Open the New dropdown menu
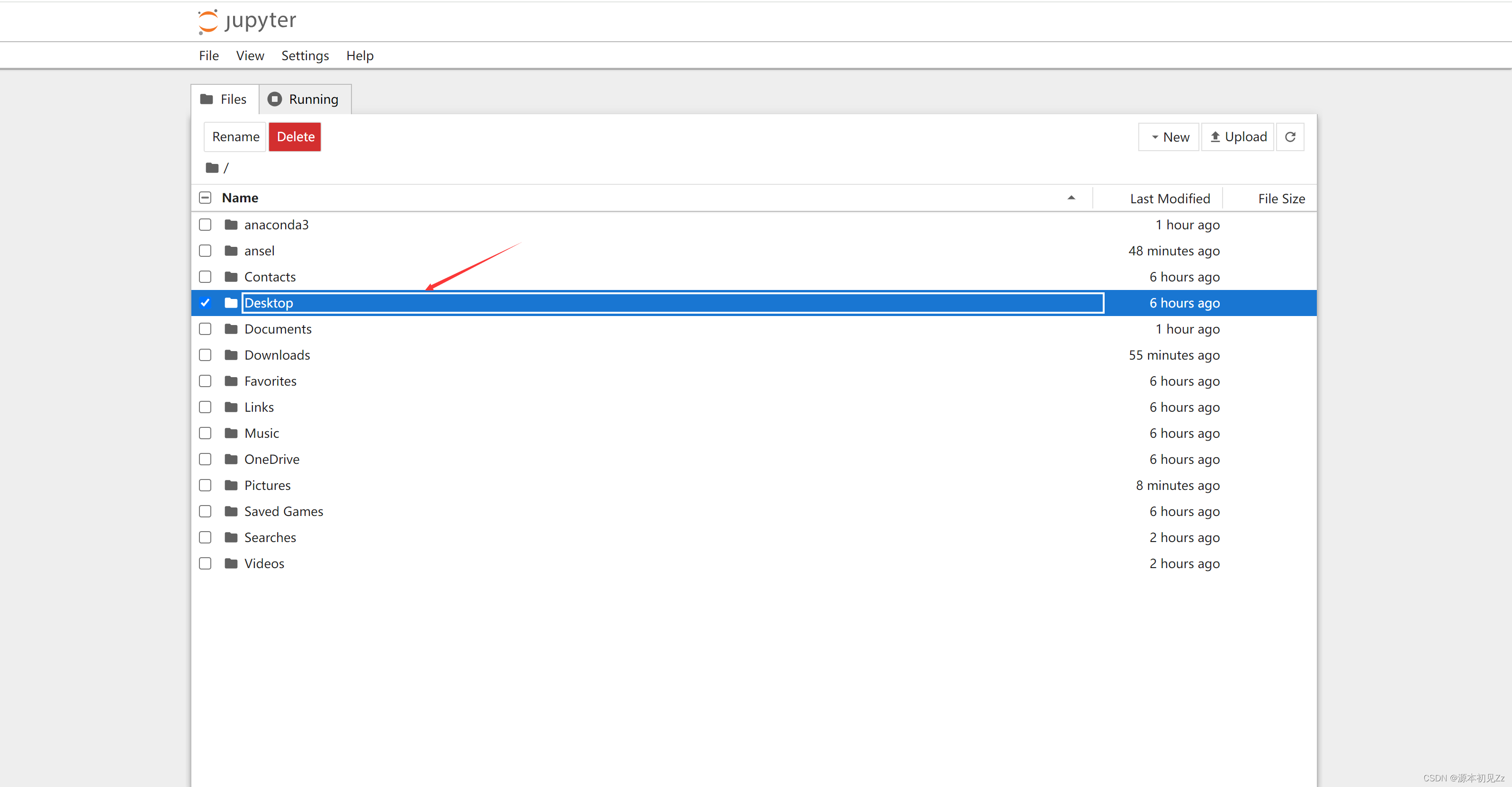1512x787 pixels. pos(1169,137)
